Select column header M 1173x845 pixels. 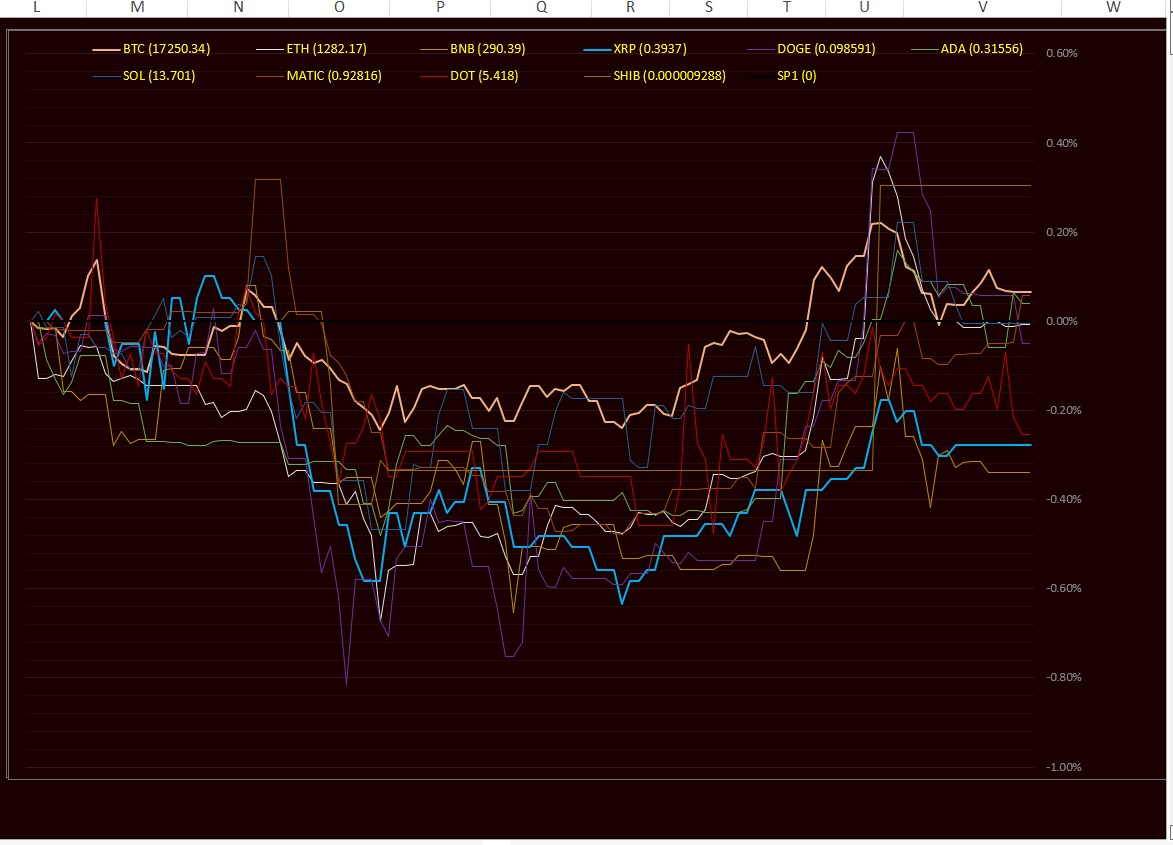[x=137, y=7]
